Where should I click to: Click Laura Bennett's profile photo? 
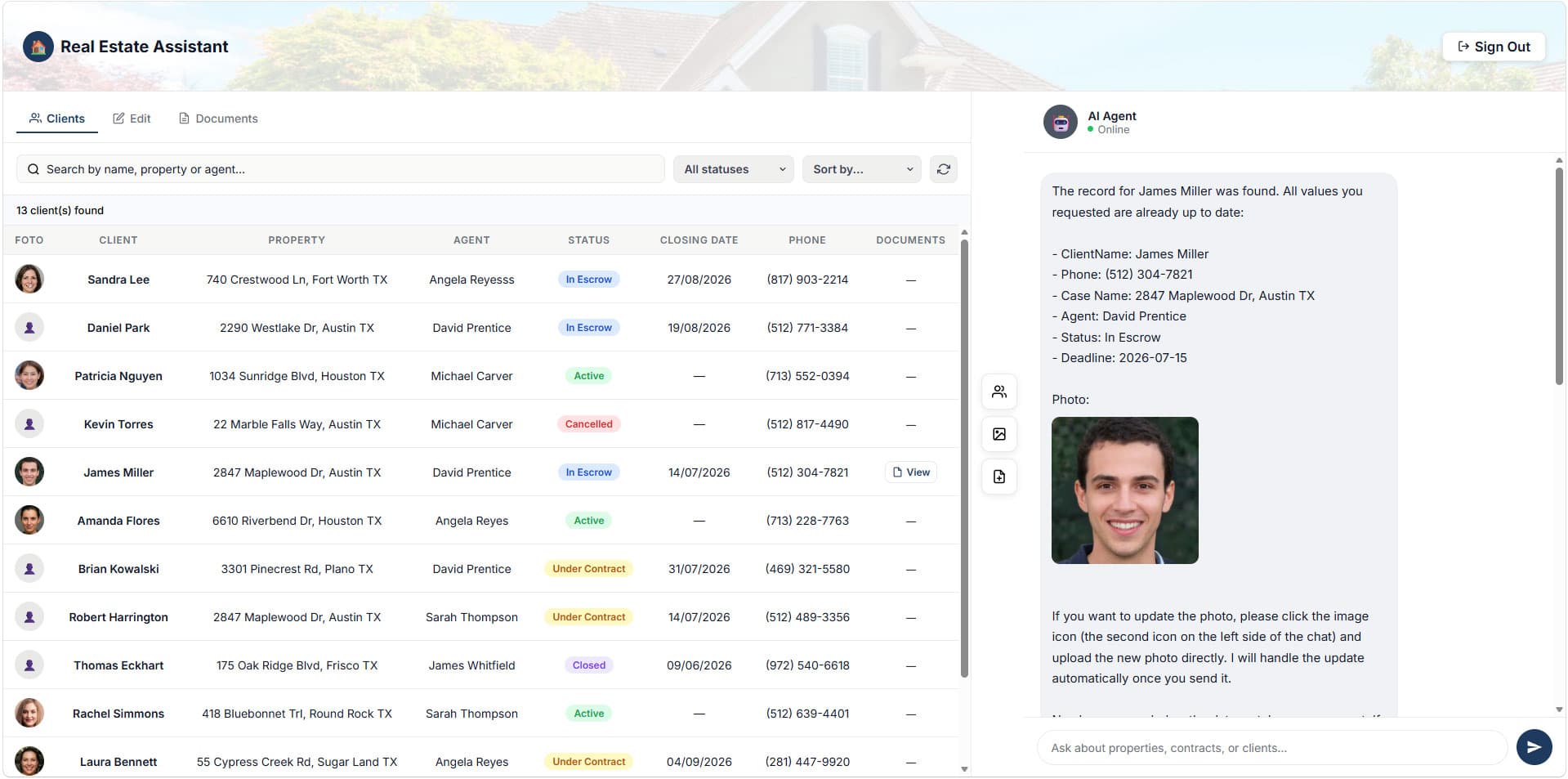(29, 761)
